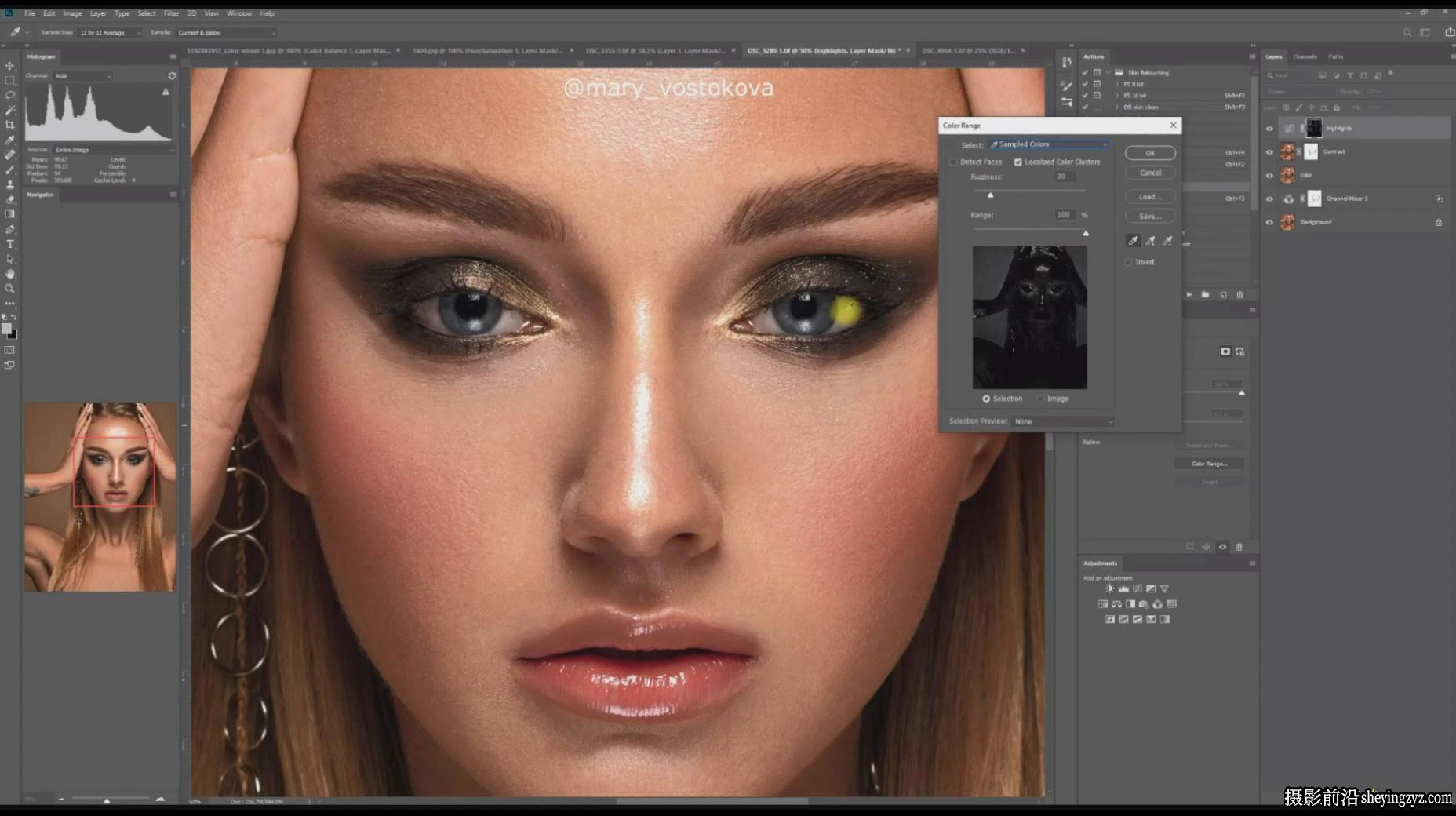Switch to the Channels tab

click(1305, 56)
